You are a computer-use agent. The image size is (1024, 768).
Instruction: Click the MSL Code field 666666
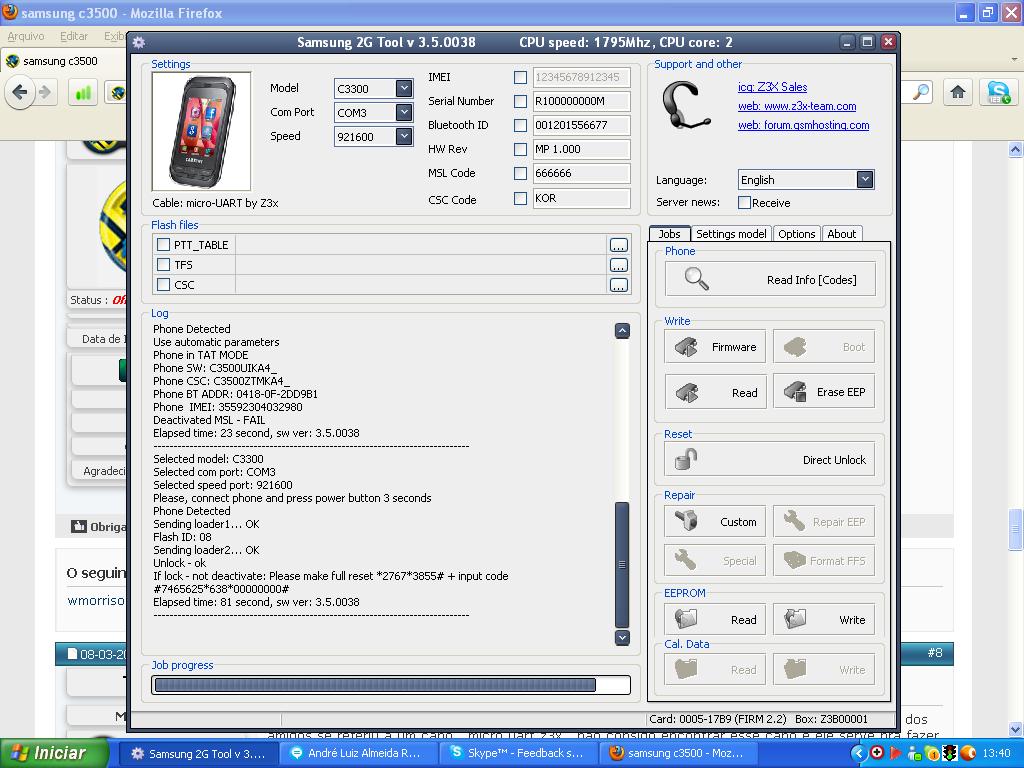point(581,173)
